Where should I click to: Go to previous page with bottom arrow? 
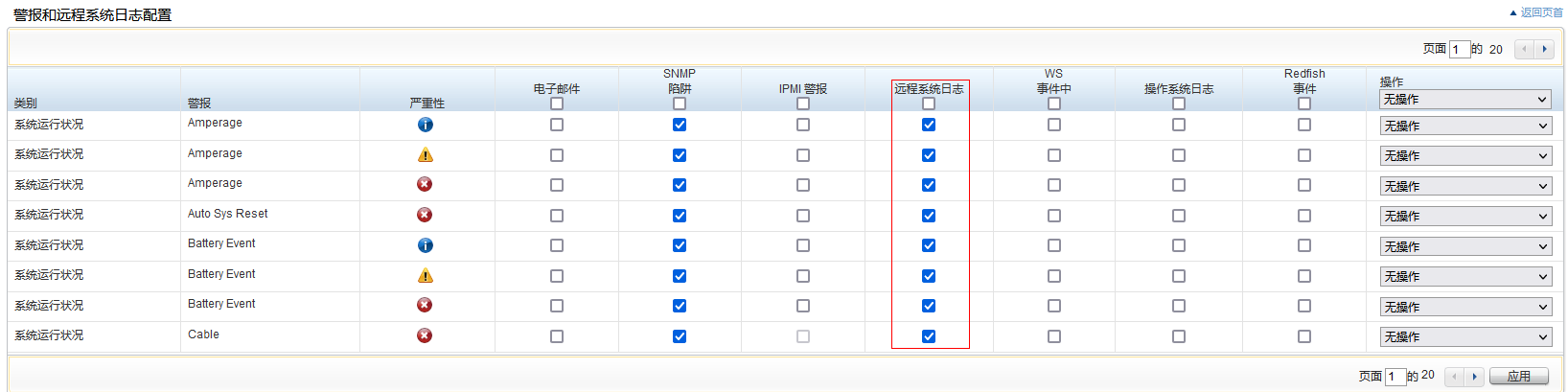click(1454, 377)
